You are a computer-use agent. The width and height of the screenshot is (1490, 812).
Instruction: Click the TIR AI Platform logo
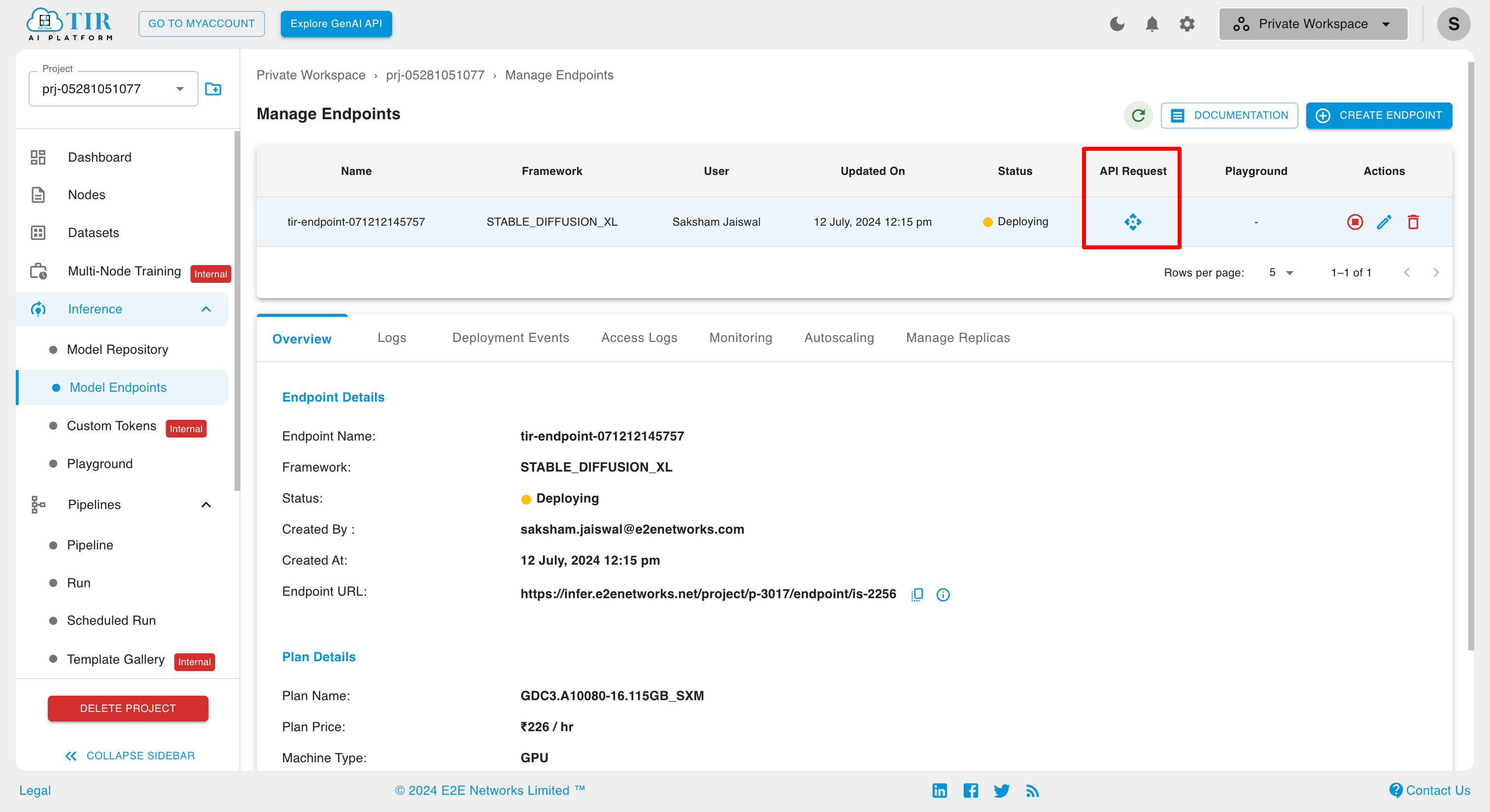pos(70,24)
